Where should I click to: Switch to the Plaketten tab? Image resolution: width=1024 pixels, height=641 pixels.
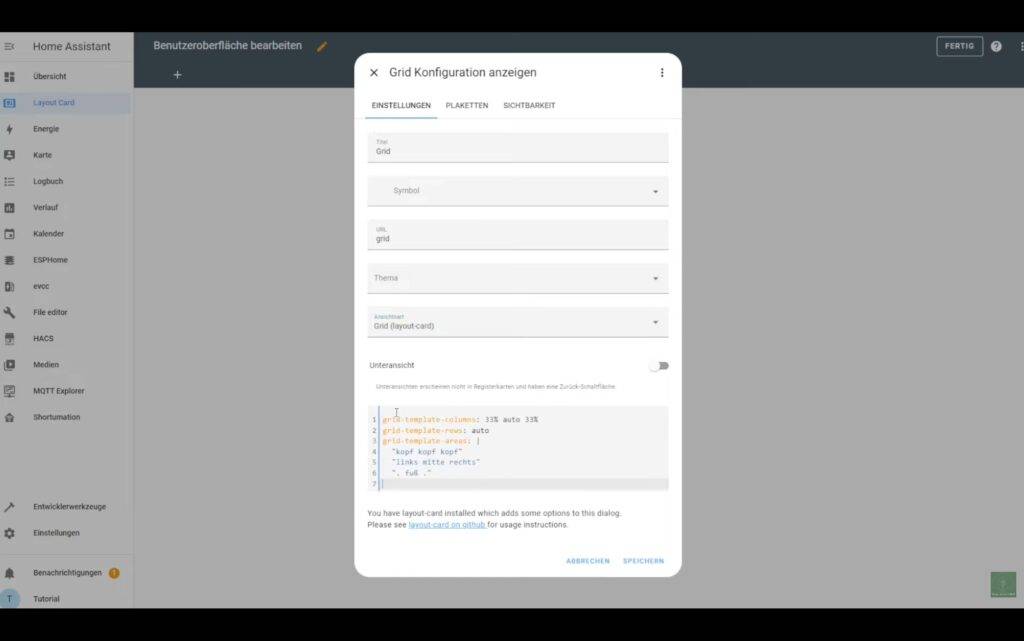467,106
